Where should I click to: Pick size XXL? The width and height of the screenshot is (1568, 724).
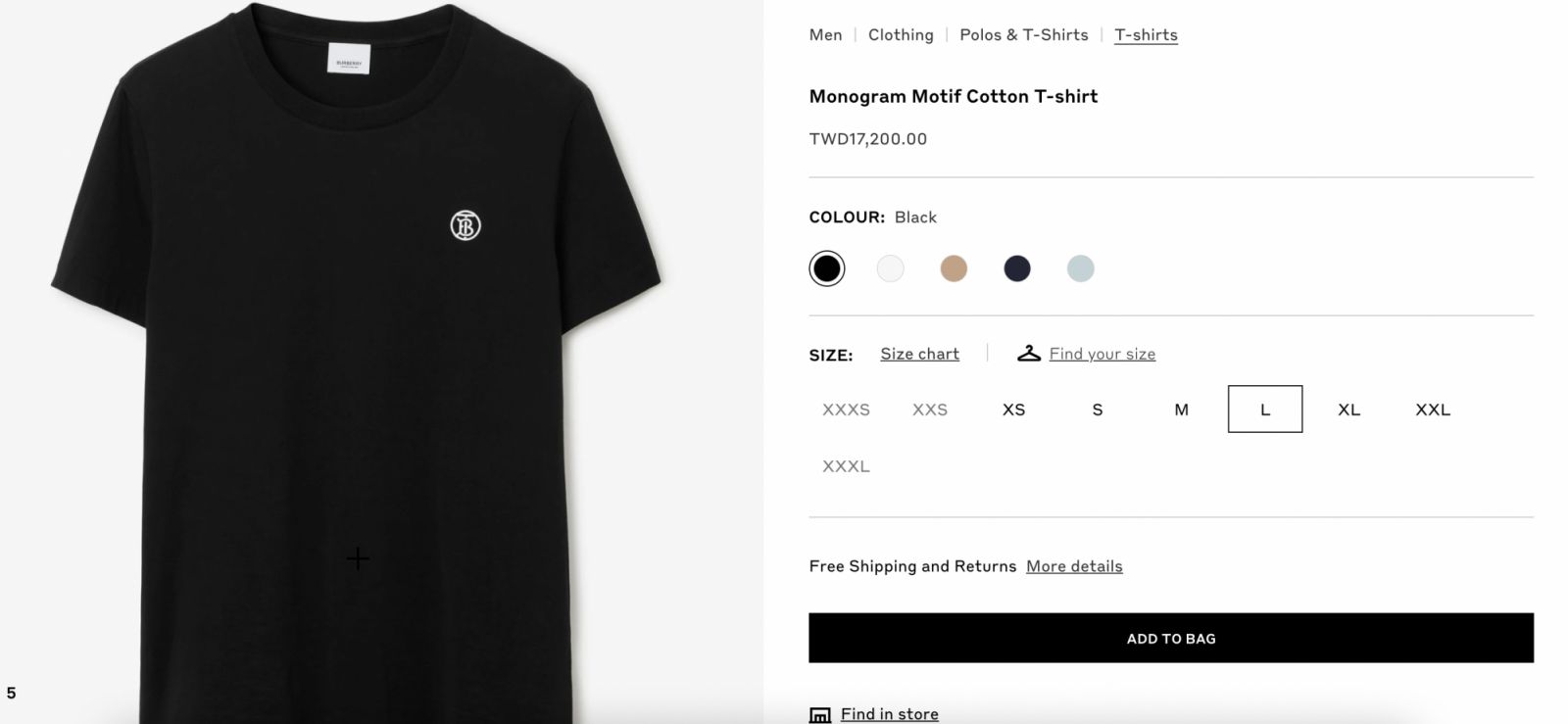tap(1433, 410)
